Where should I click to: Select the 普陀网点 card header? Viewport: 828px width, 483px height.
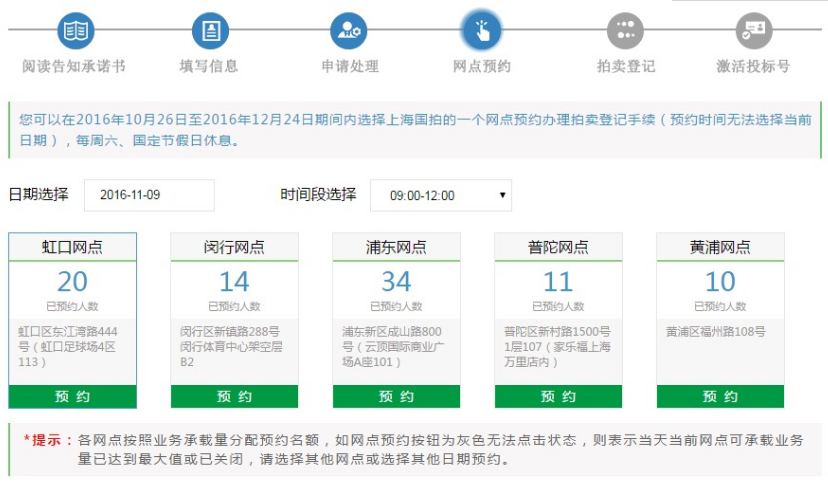click(x=558, y=247)
